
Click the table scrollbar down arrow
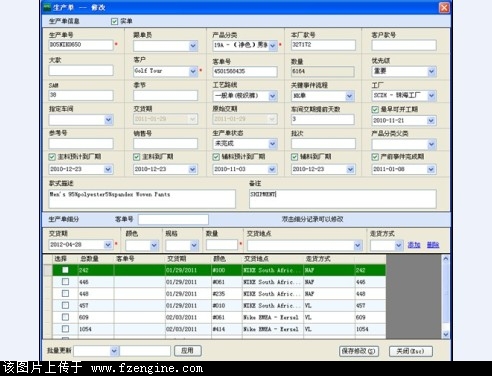click(446, 334)
